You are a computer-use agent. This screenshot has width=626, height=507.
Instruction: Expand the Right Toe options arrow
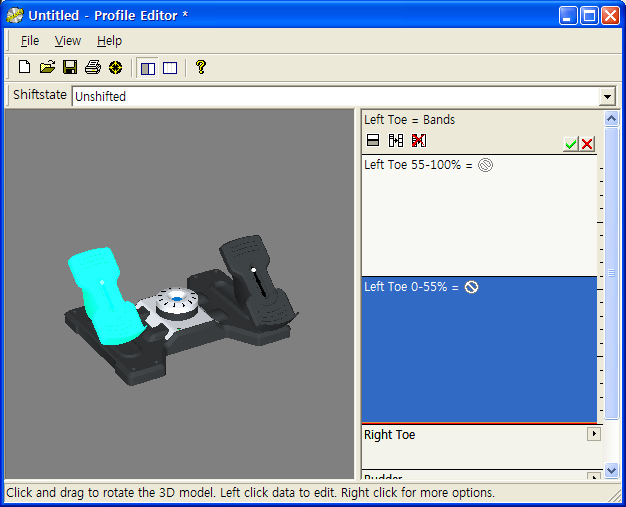coord(594,434)
